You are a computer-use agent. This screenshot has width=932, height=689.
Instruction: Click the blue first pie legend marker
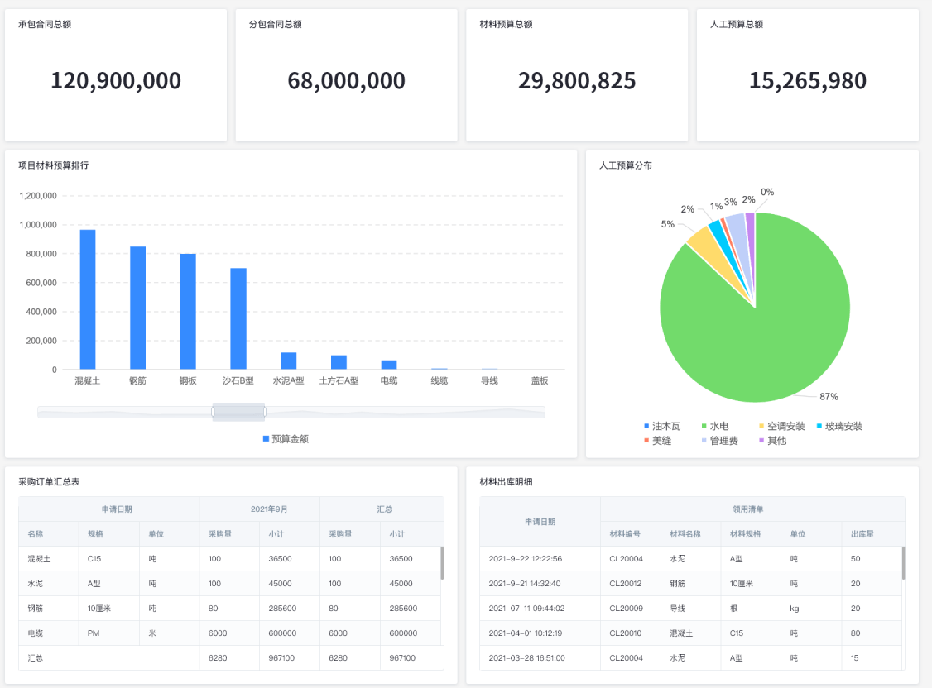[x=648, y=426]
